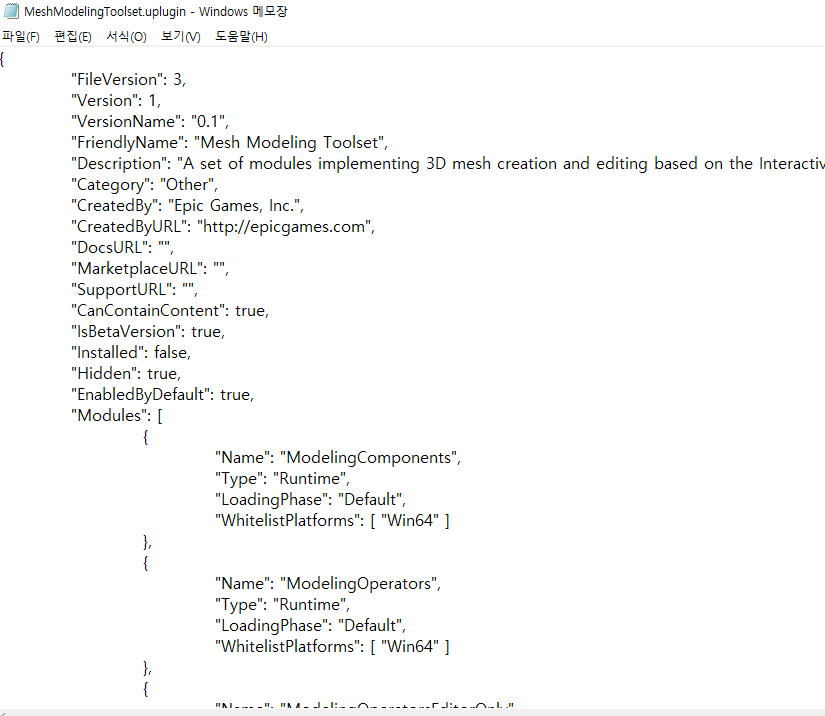The width and height of the screenshot is (825, 716).
Task: Click the "IsBetaVersion": true line
Action: 148,332
